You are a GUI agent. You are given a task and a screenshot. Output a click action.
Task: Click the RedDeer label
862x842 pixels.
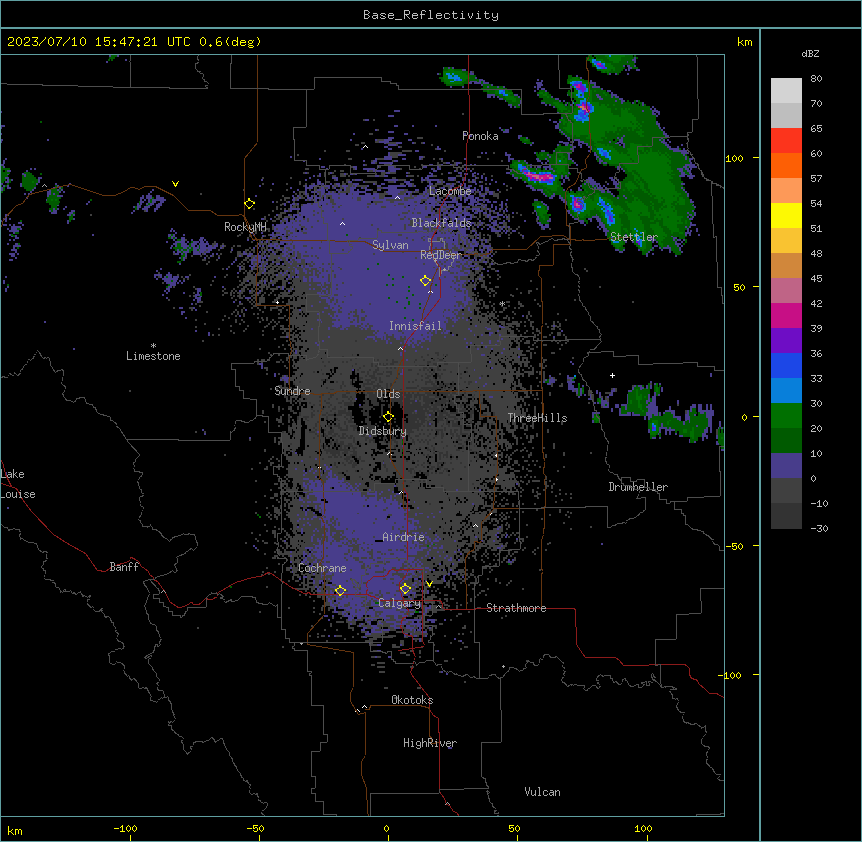(441, 255)
